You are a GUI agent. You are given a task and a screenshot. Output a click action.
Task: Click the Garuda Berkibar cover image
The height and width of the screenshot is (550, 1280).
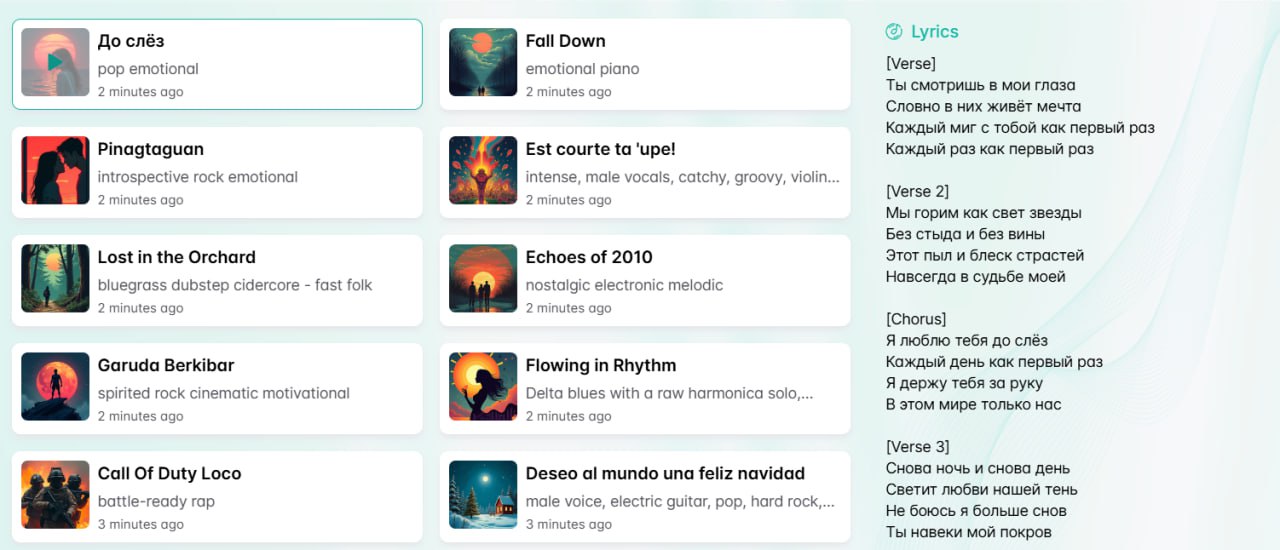coord(55,386)
